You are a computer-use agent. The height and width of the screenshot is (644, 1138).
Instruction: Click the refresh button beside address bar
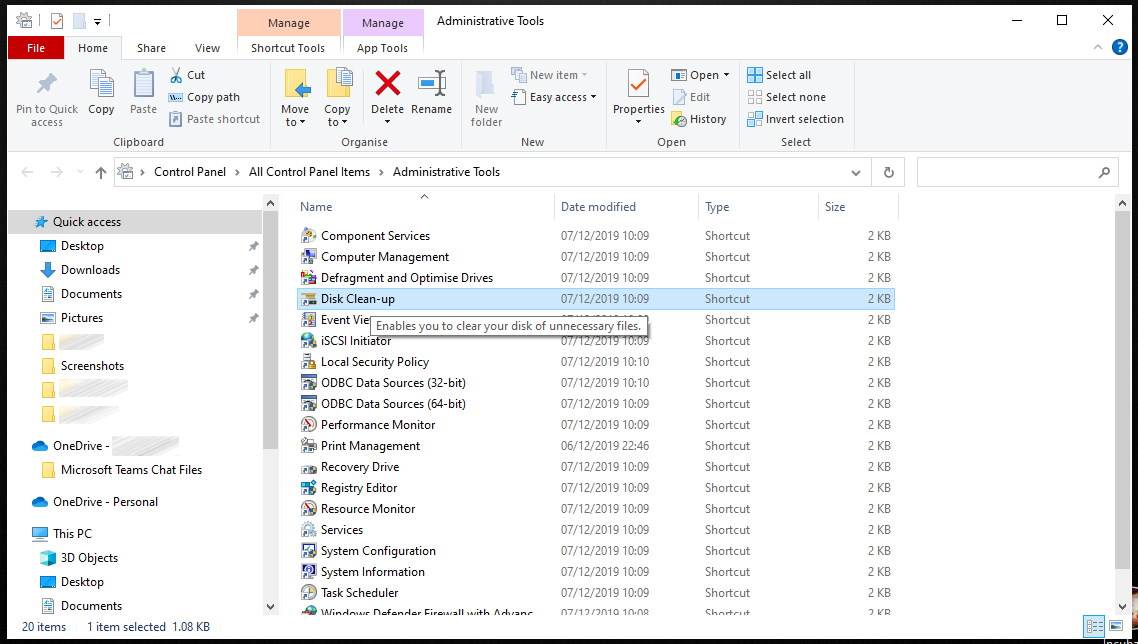pos(888,172)
